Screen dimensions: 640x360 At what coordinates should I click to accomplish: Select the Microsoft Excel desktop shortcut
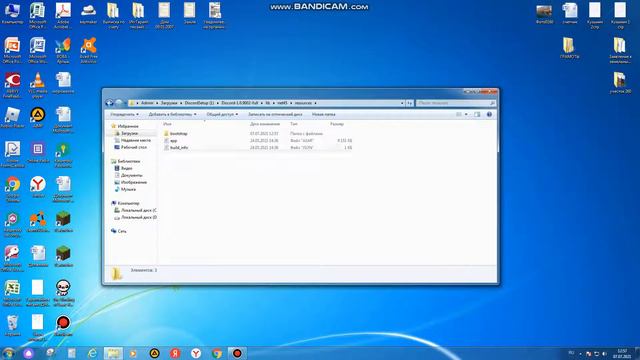tap(12, 293)
